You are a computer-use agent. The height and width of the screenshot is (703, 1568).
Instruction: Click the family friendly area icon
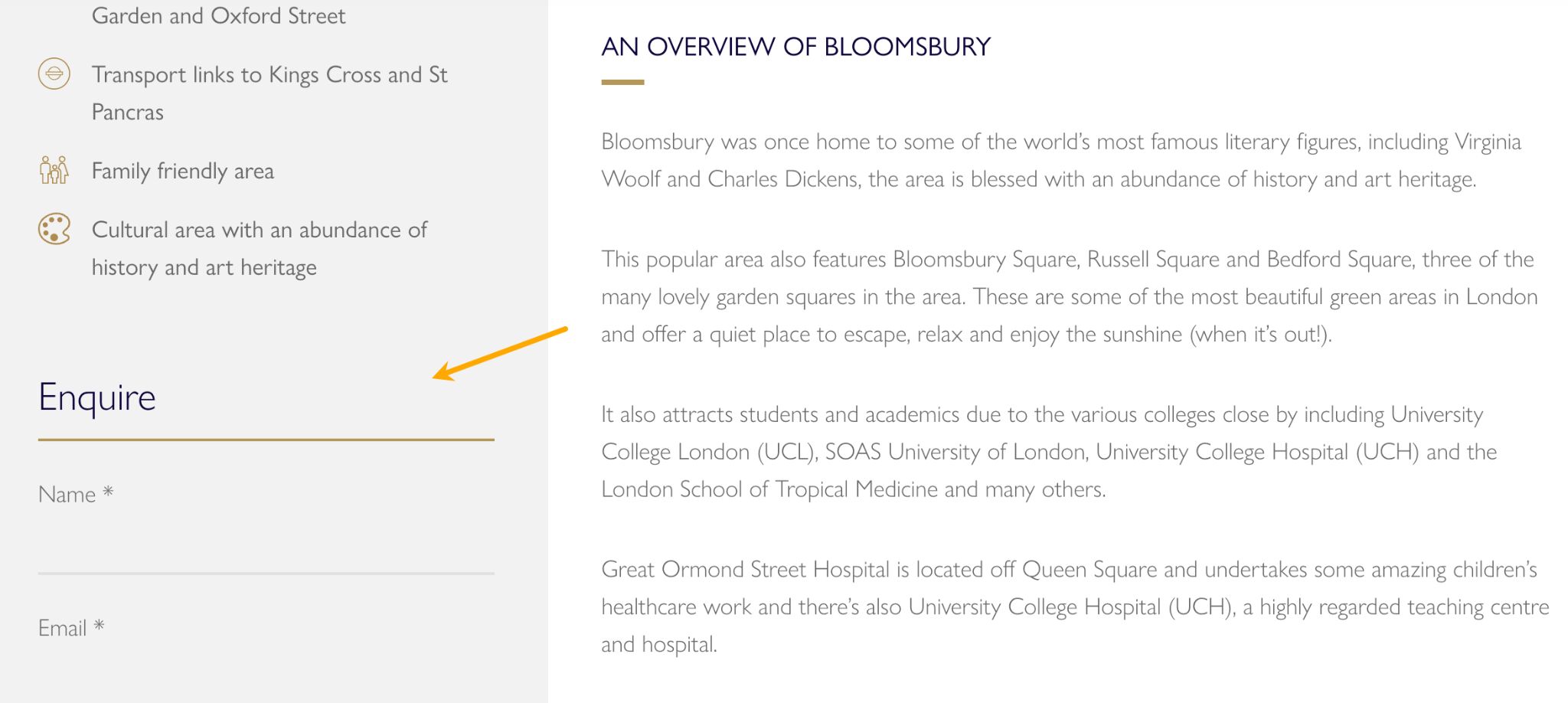(x=54, y=170)
